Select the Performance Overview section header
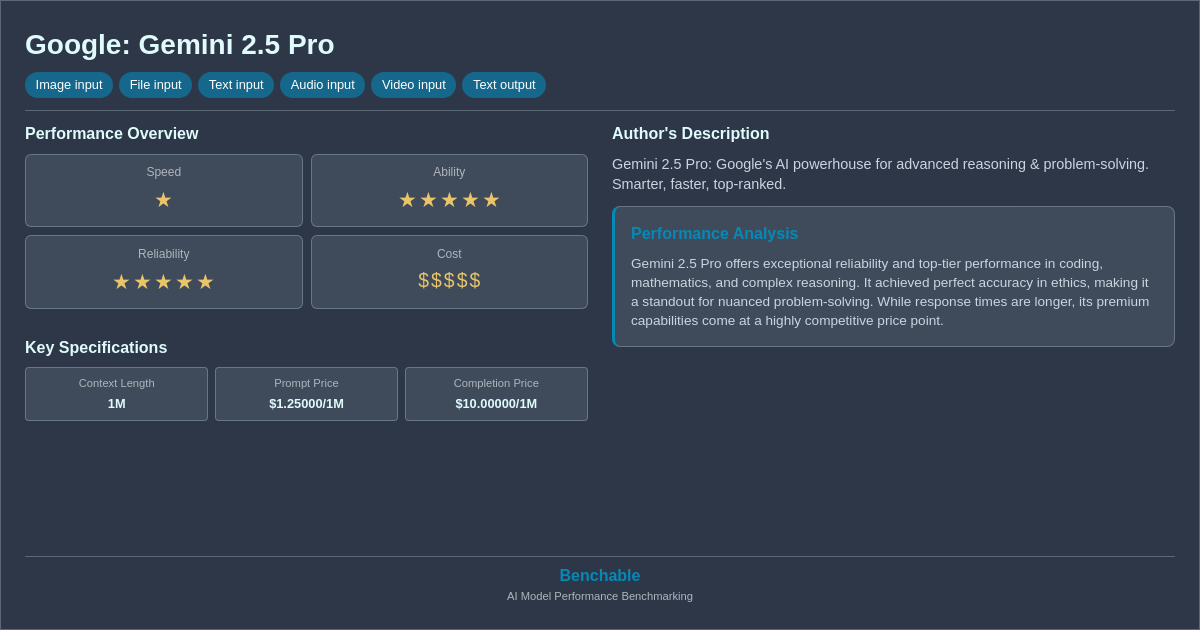The image size is (1200, 630). 111,133
